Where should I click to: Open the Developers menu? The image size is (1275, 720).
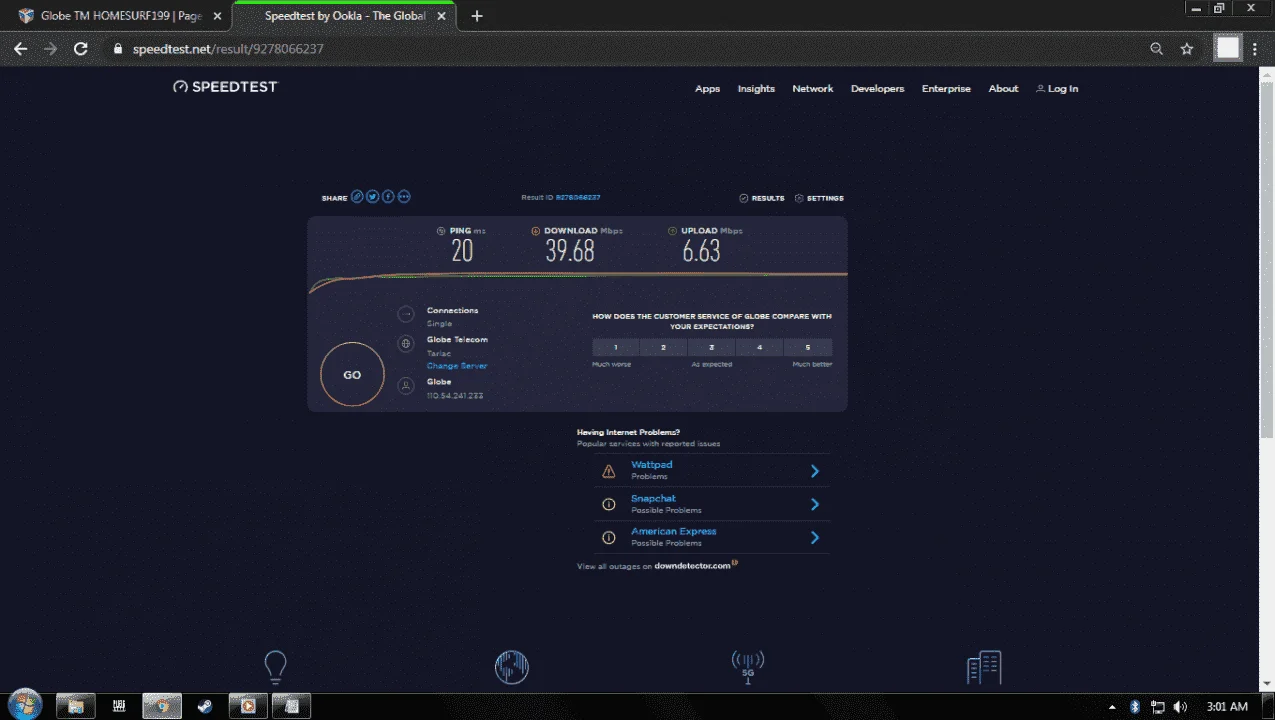point(877,88)
